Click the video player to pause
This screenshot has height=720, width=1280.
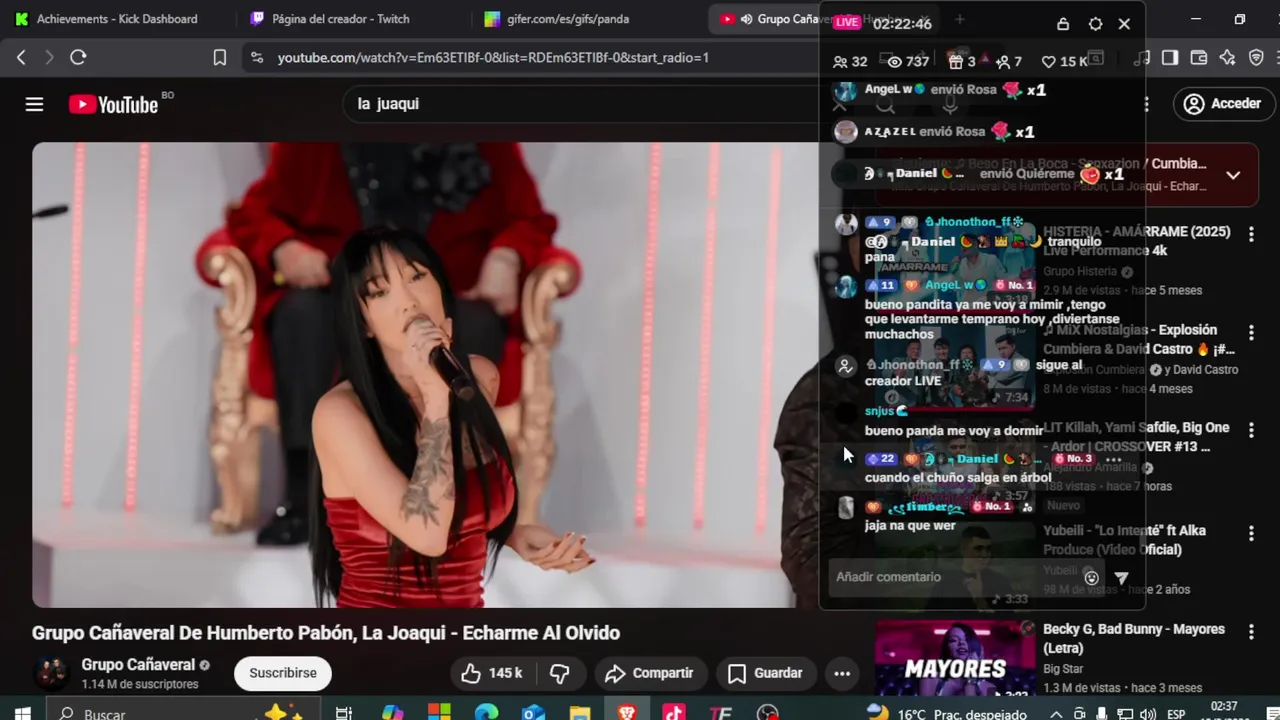pos(425,375)
